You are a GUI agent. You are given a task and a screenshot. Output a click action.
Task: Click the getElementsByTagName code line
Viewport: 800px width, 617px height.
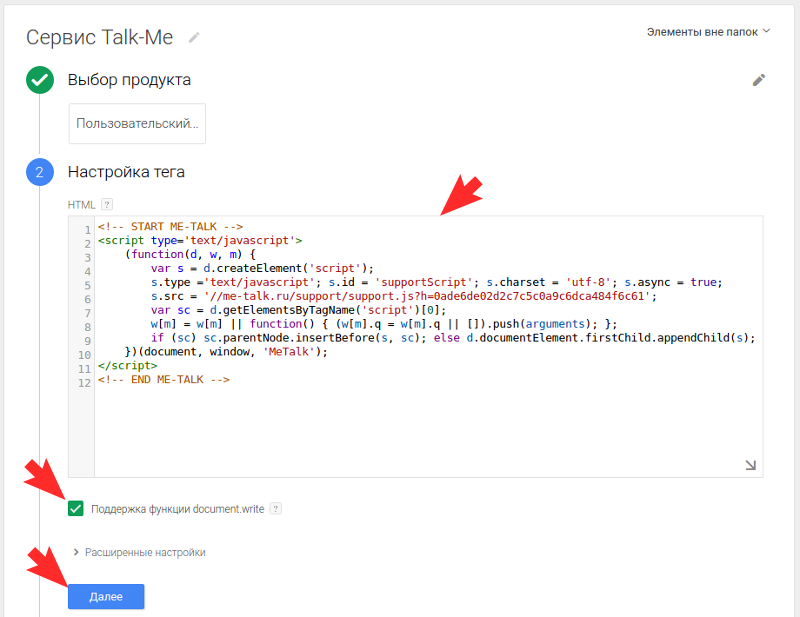coord(298,310)
